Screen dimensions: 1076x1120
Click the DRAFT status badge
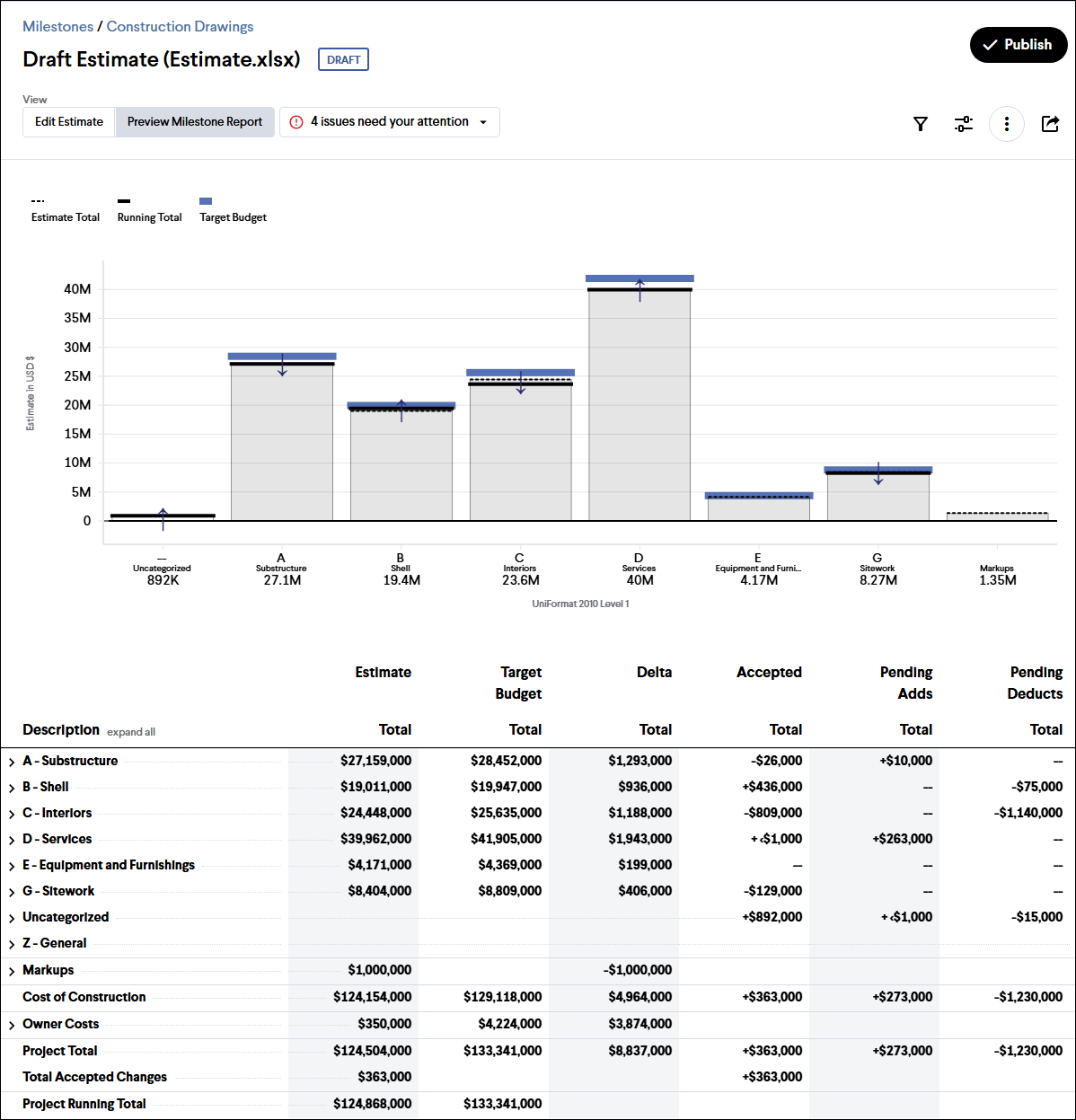[x=343, y=60]
